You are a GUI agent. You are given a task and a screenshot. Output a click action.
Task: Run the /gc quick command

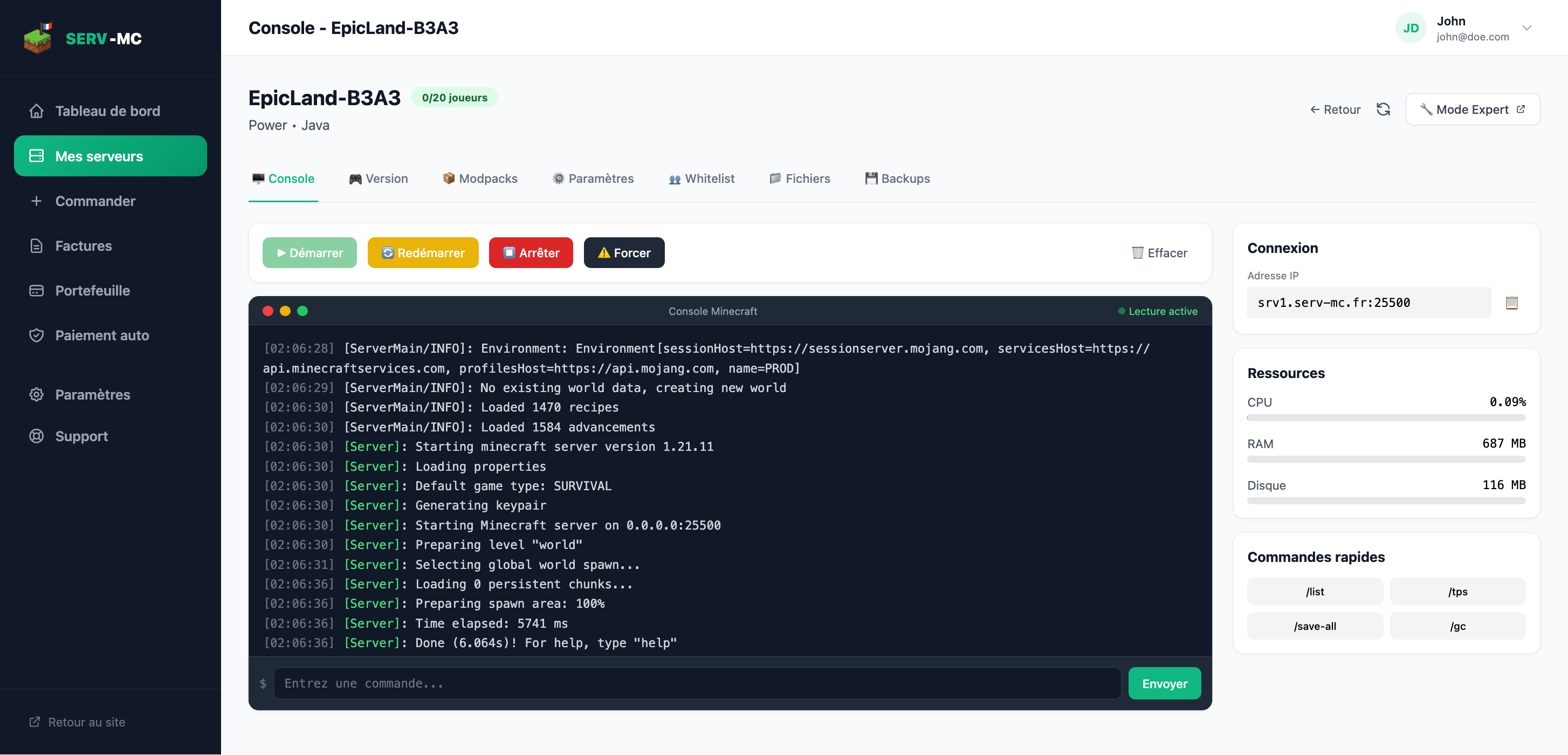[x=1457, y=626]
